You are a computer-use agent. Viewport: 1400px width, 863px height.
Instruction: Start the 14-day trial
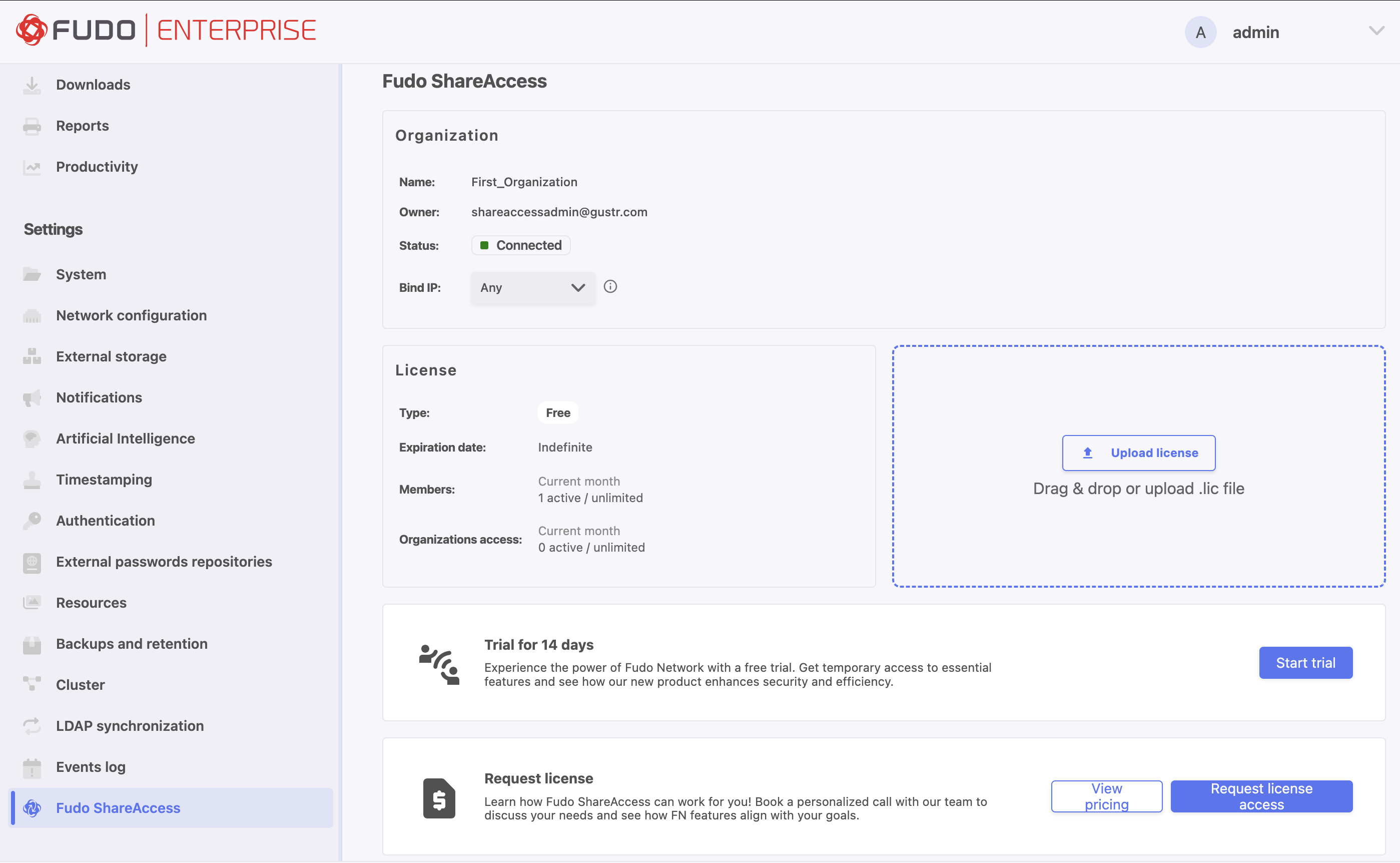pyautogui.click(x=1306, y=663)
